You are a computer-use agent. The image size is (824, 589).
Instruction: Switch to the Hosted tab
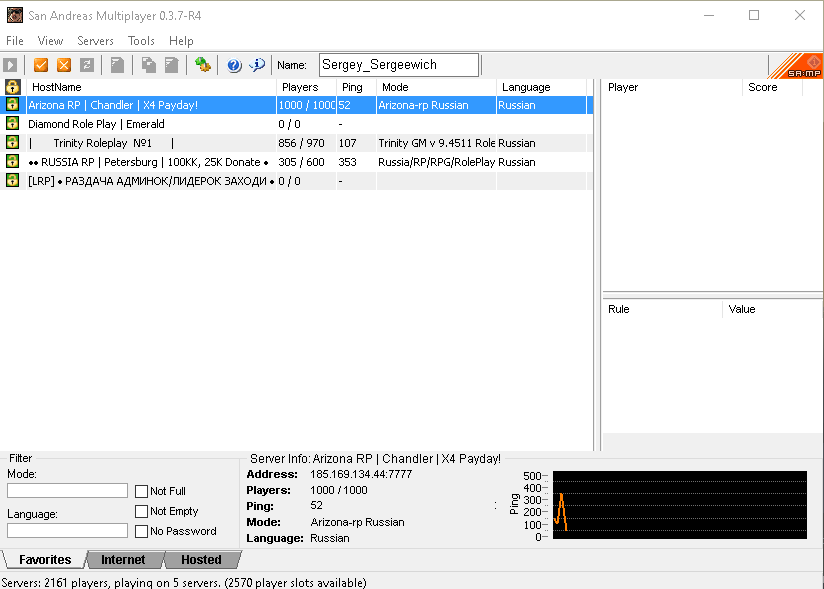point(201,560)
